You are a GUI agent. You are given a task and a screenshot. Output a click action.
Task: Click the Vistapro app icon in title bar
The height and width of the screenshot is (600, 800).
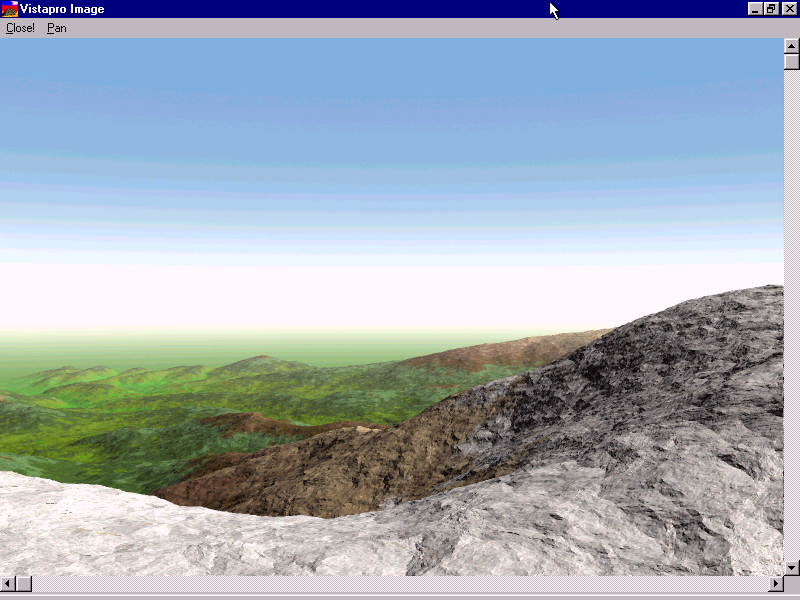pos(10,9)
